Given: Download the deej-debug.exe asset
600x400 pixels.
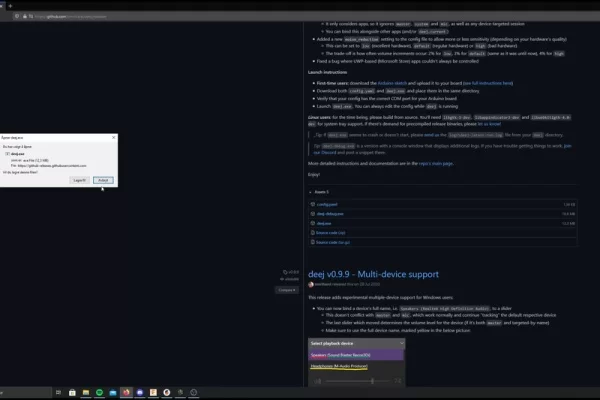Looking at the screenshot, I should click(x=330, y=214).
